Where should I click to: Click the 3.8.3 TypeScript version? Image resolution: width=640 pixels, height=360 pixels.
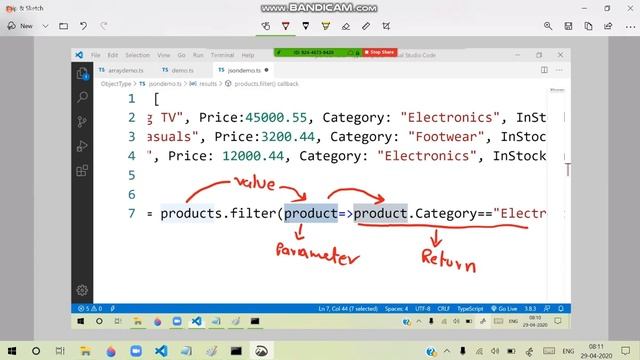point(530,309)
